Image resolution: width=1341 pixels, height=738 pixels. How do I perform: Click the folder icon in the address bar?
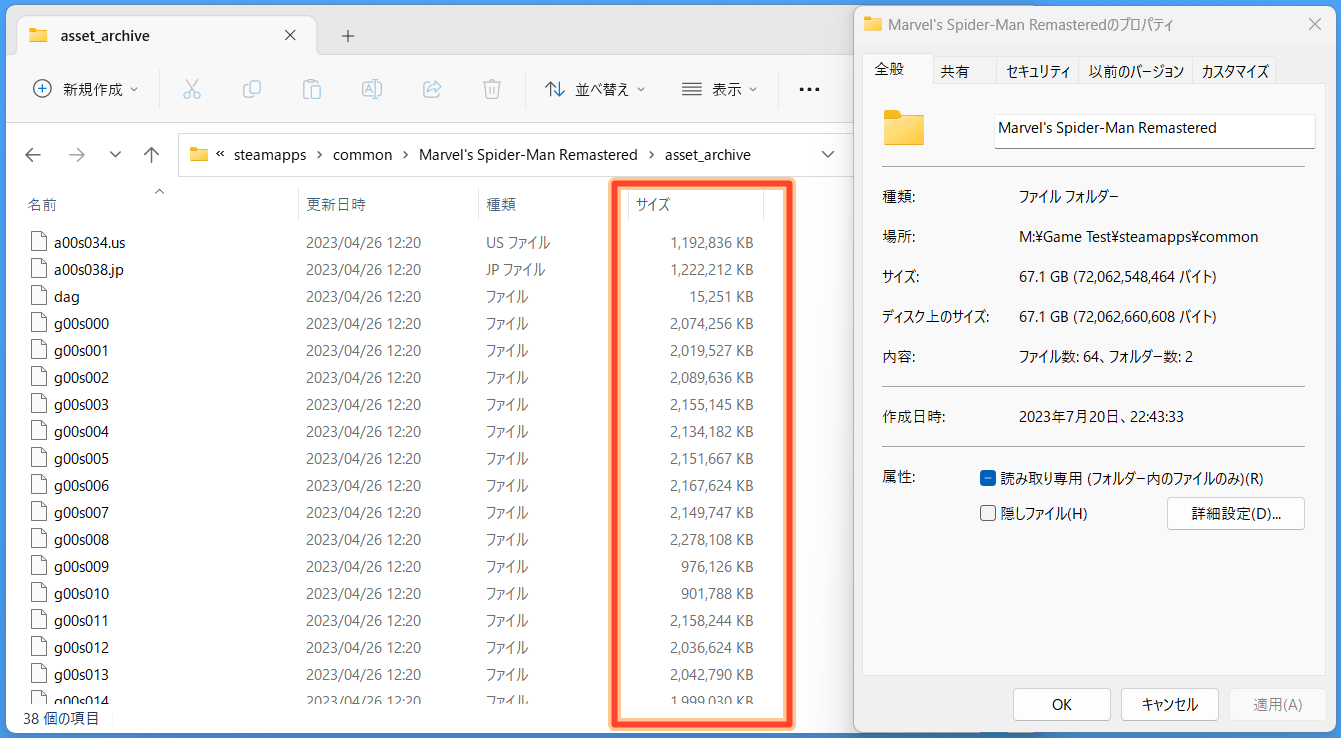click(198, 155)
